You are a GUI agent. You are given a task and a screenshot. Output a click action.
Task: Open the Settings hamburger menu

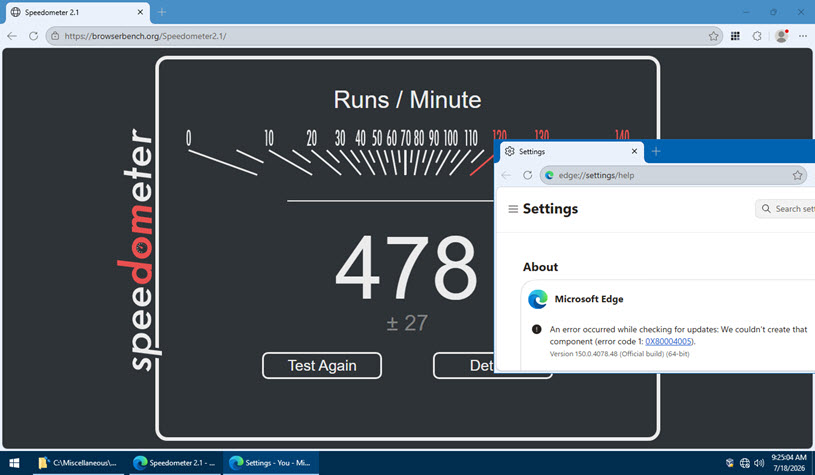pos(513,209)
